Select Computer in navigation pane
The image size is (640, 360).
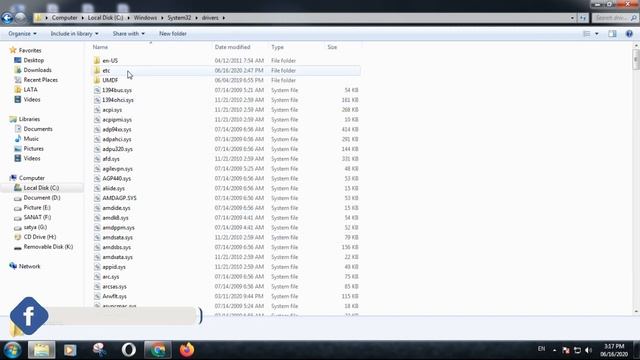31,178
